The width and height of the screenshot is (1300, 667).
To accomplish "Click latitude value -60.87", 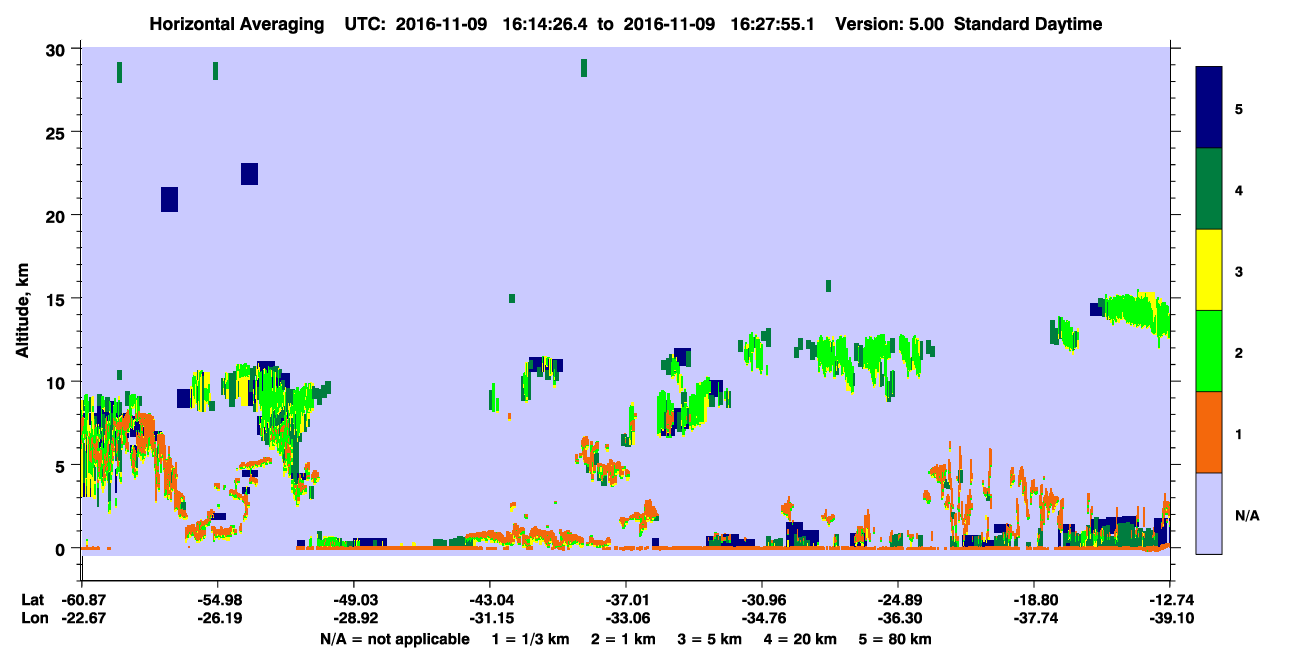I will [81, 599].
